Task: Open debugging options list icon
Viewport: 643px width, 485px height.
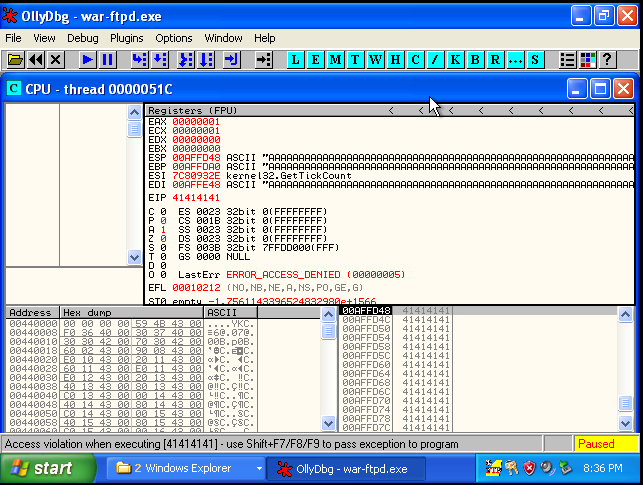Action: coord(568,60)
